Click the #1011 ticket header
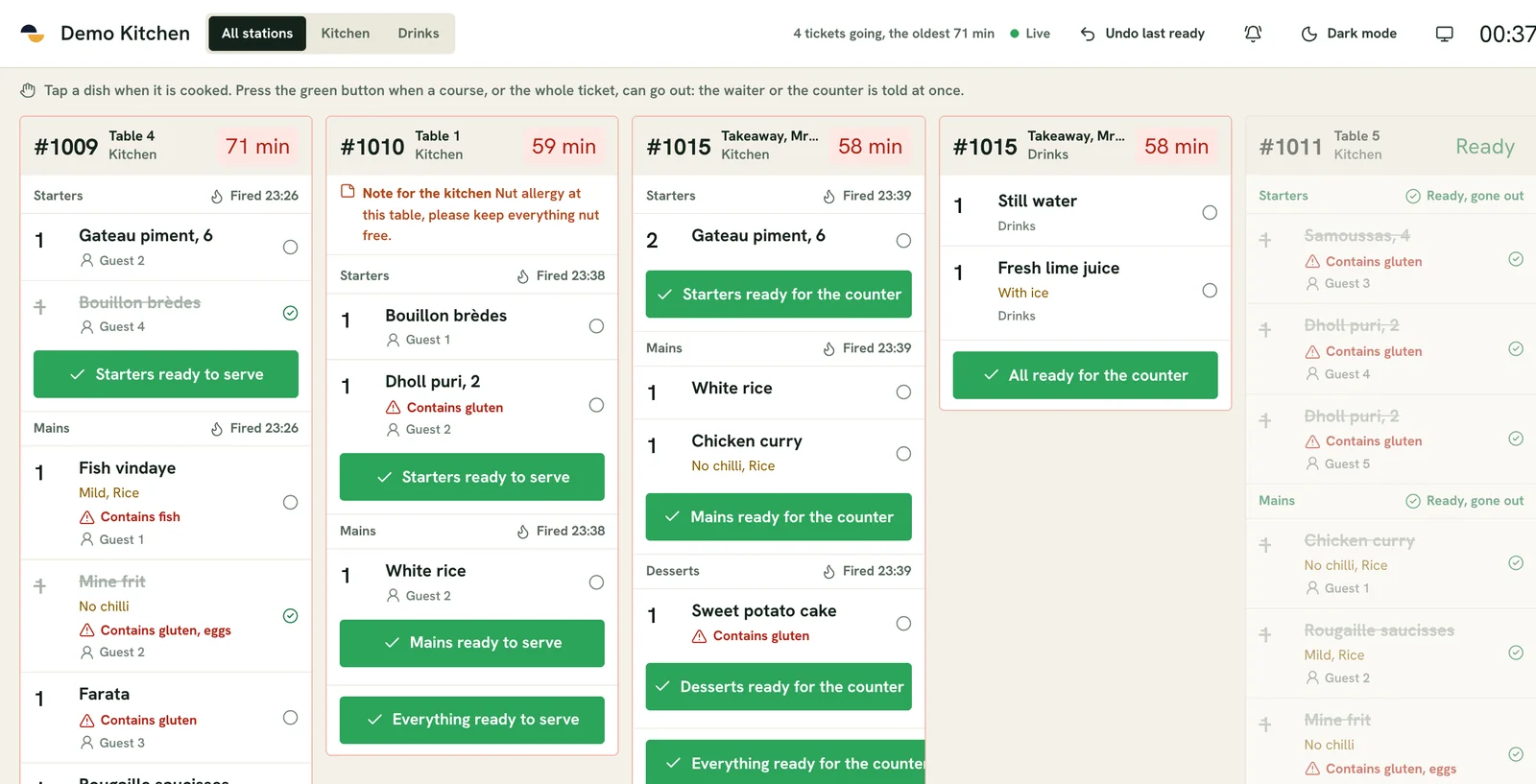1536x784 pixels. tap(1390, 146)
